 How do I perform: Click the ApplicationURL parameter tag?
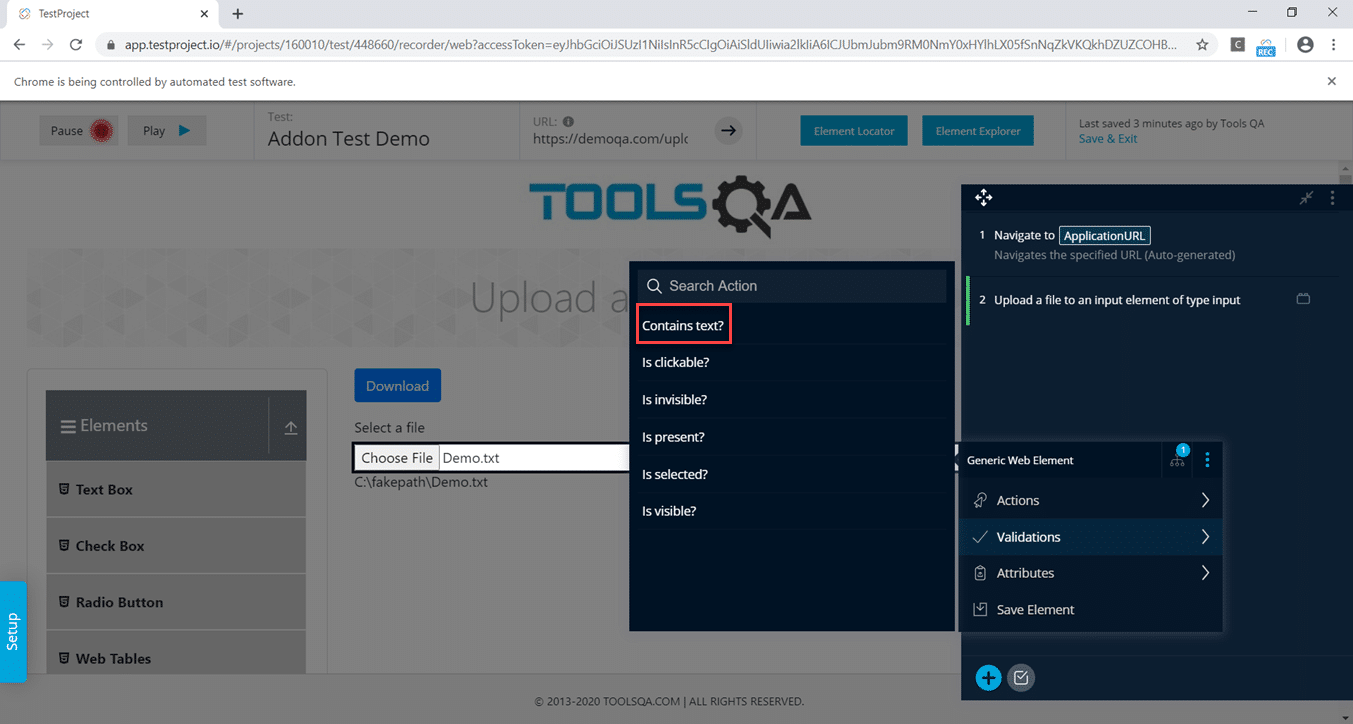point(1105,236)
